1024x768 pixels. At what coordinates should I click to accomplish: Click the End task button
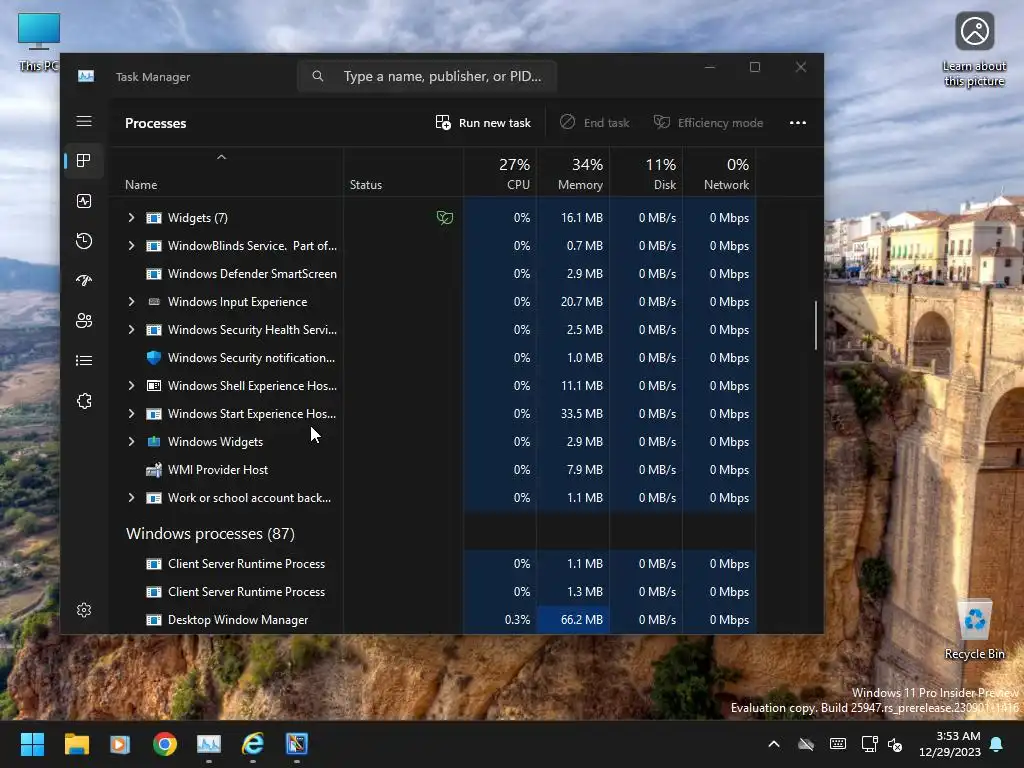[595, 123]
